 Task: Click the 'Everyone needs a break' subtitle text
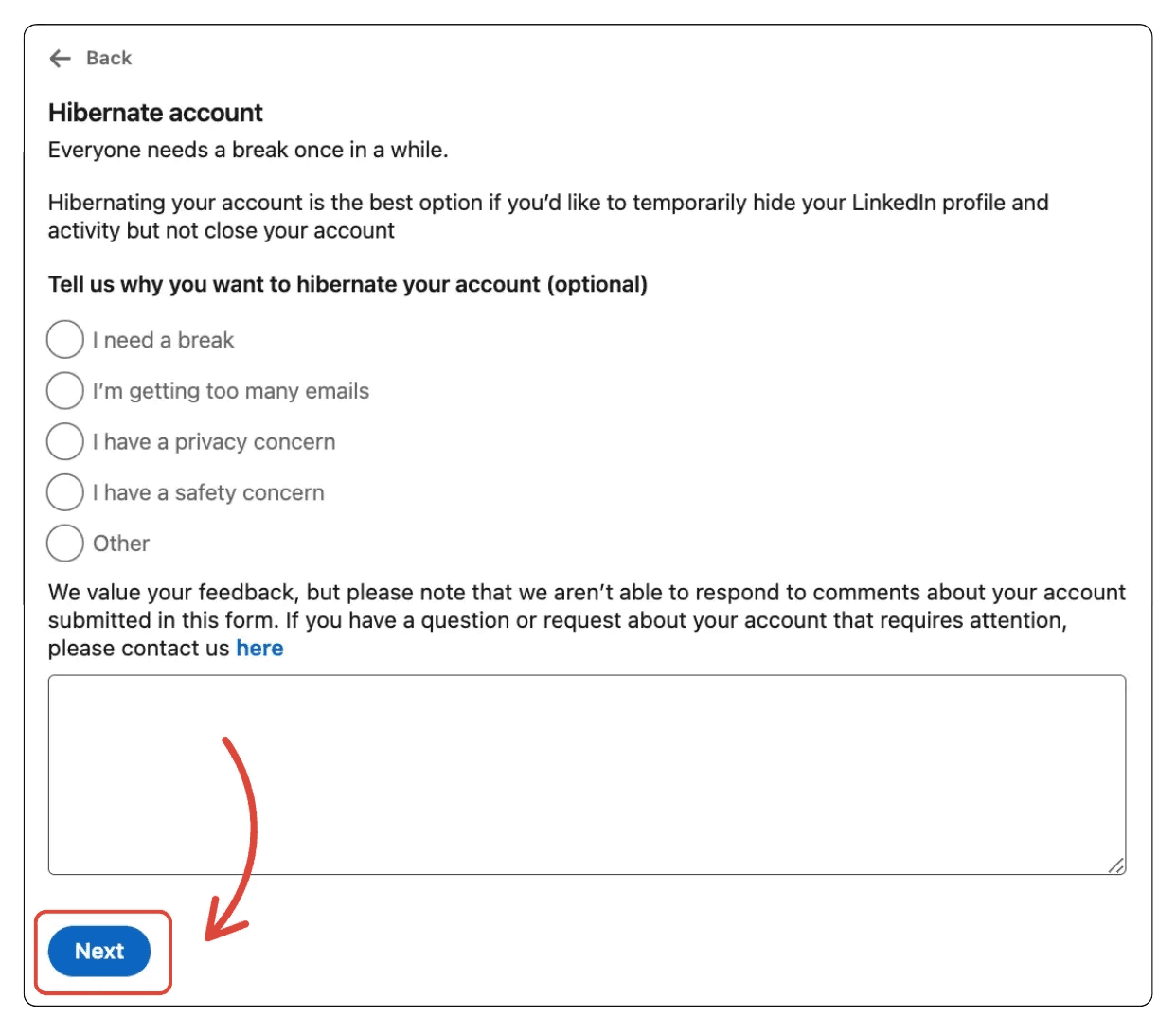coord(248,150)
